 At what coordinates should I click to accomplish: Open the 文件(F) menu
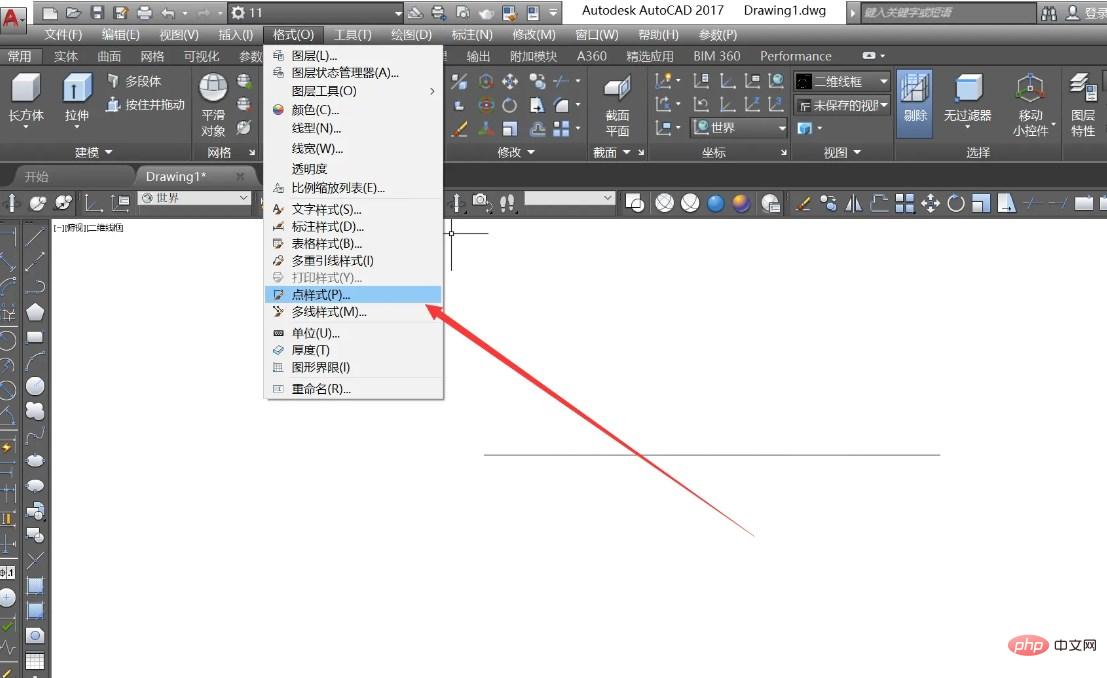[64, 35]
